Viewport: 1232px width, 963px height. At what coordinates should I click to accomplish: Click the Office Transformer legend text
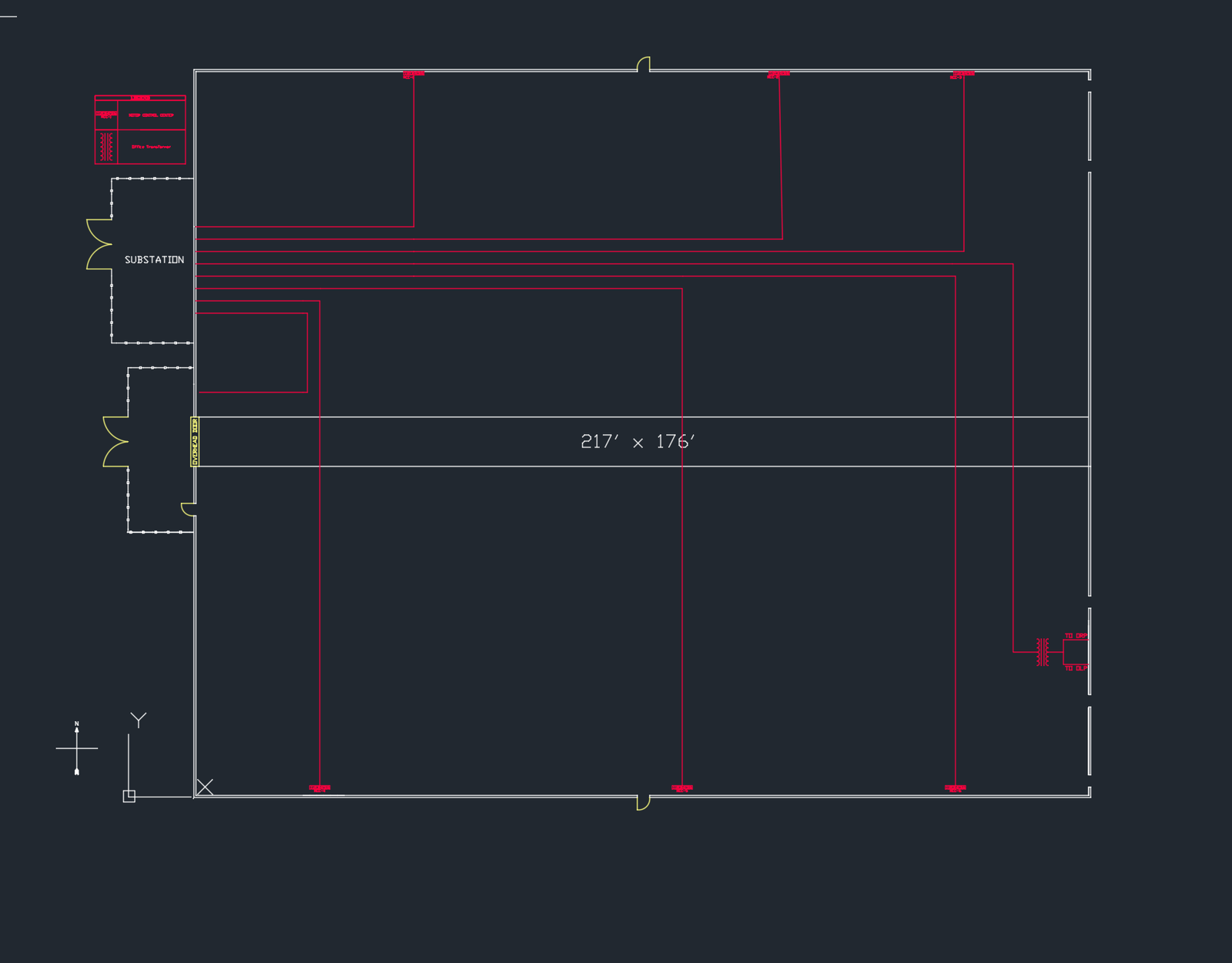pos(151,146)
